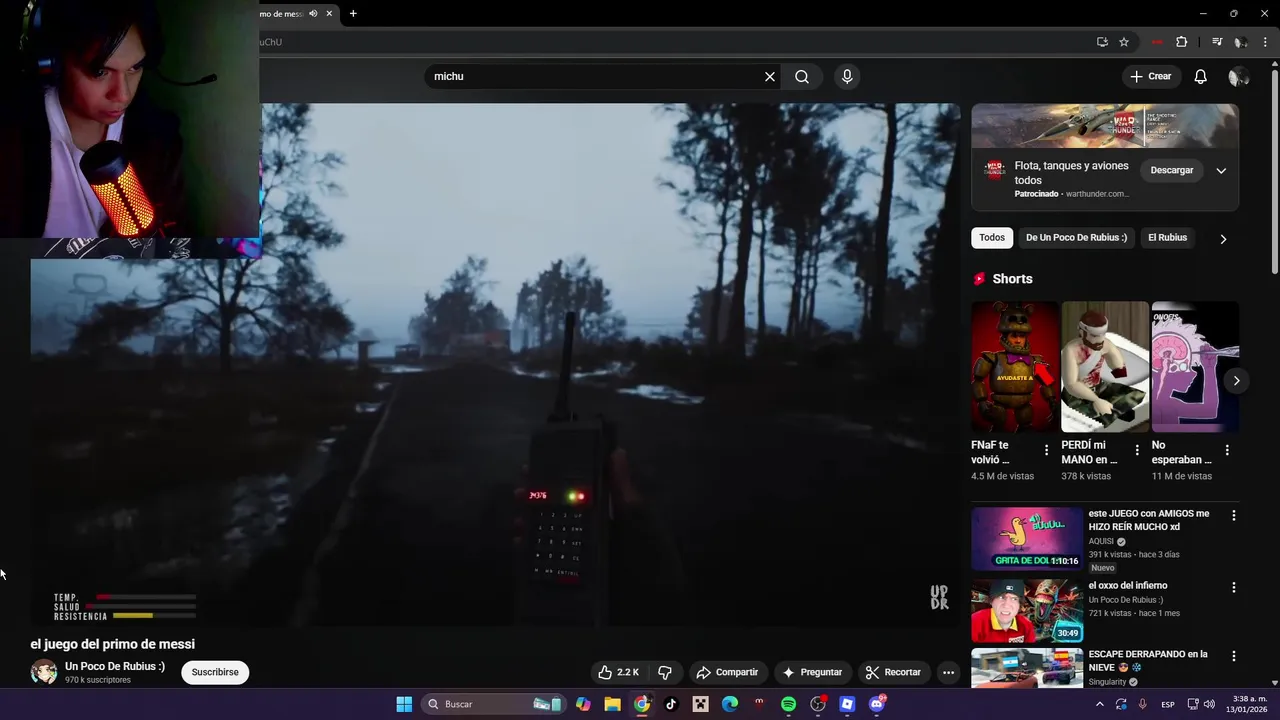Open Microsoft Edge from the taskbar
Viewport: 1280px width, 720px height.
coord(730,704)
